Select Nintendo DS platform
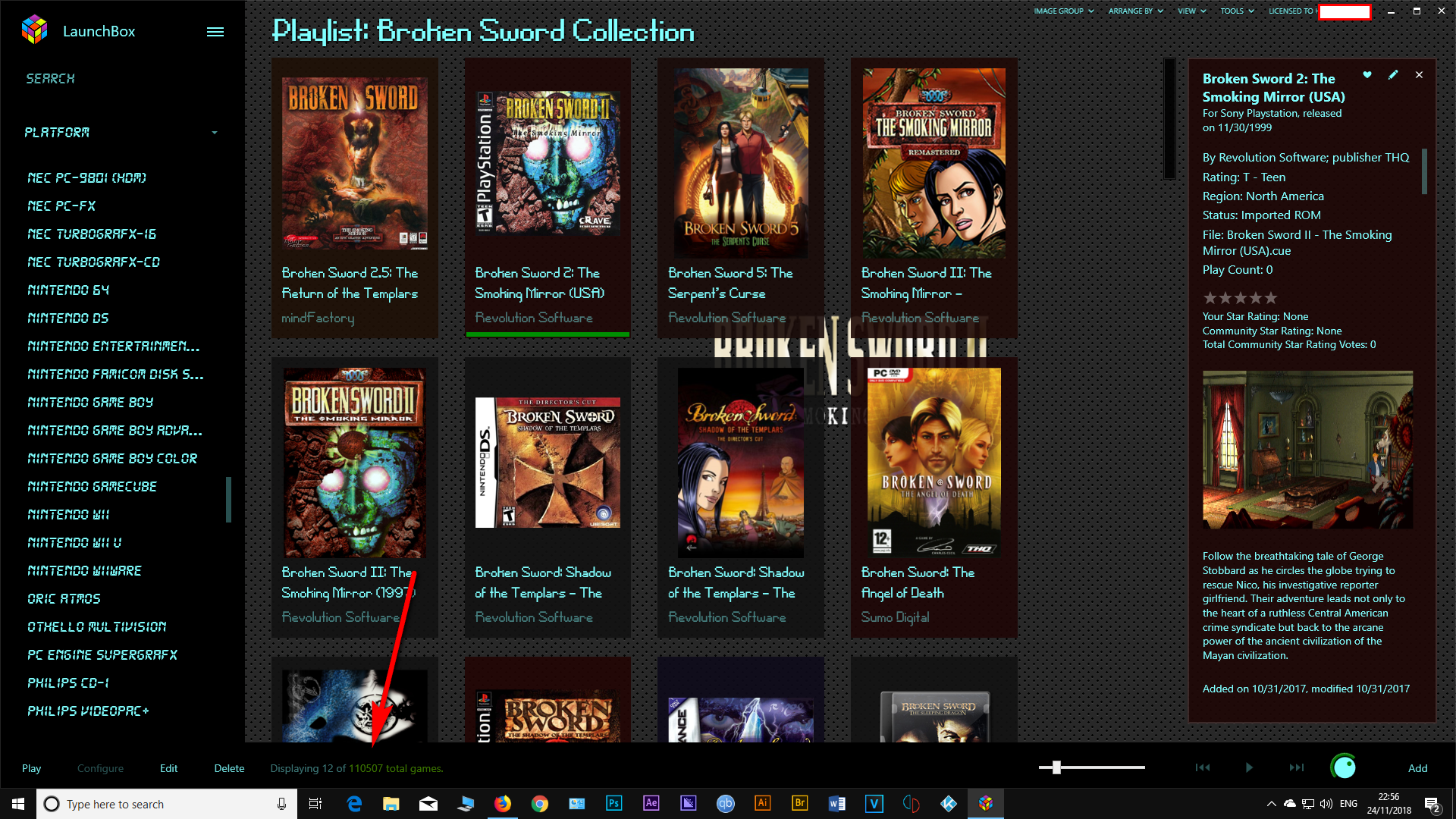 point(68,318)
